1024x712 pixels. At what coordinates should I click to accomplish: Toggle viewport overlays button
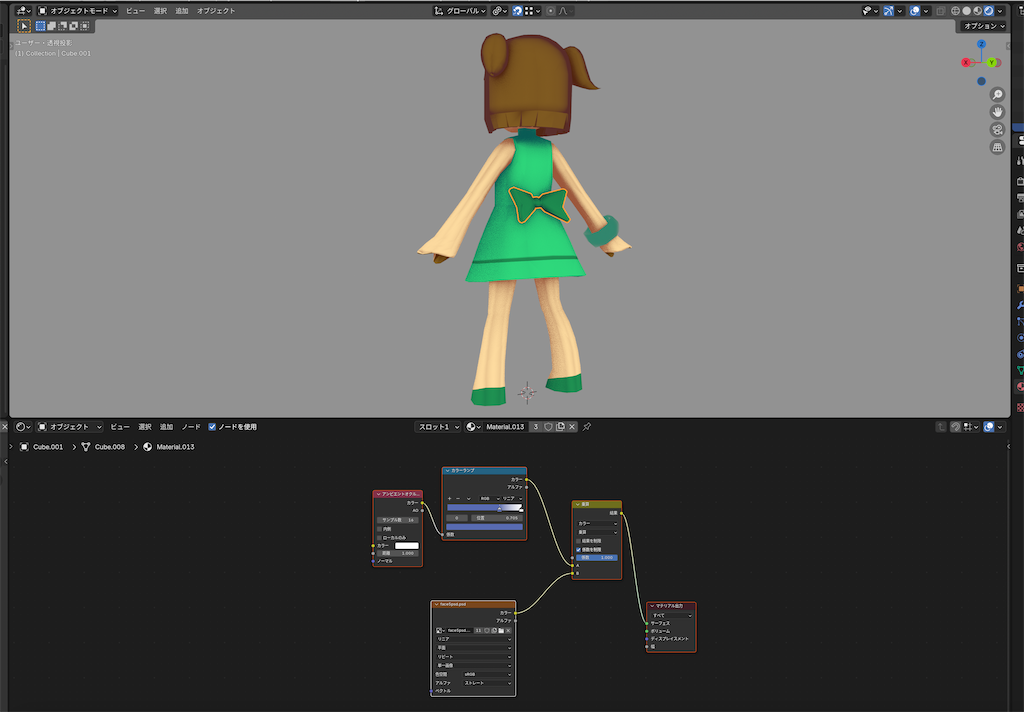tap(915, 10)
